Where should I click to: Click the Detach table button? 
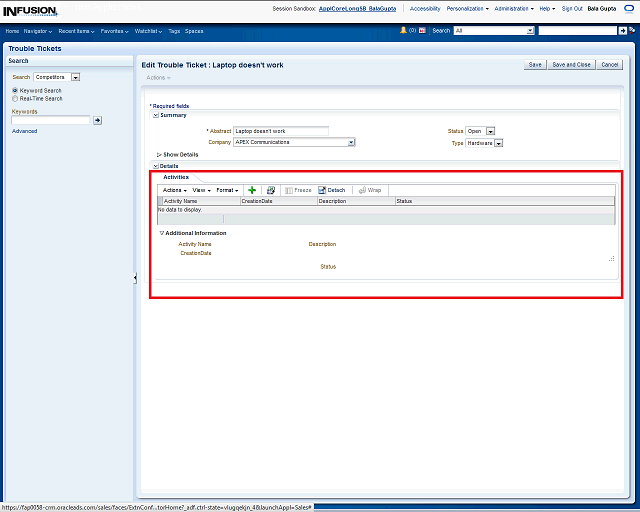332,190
